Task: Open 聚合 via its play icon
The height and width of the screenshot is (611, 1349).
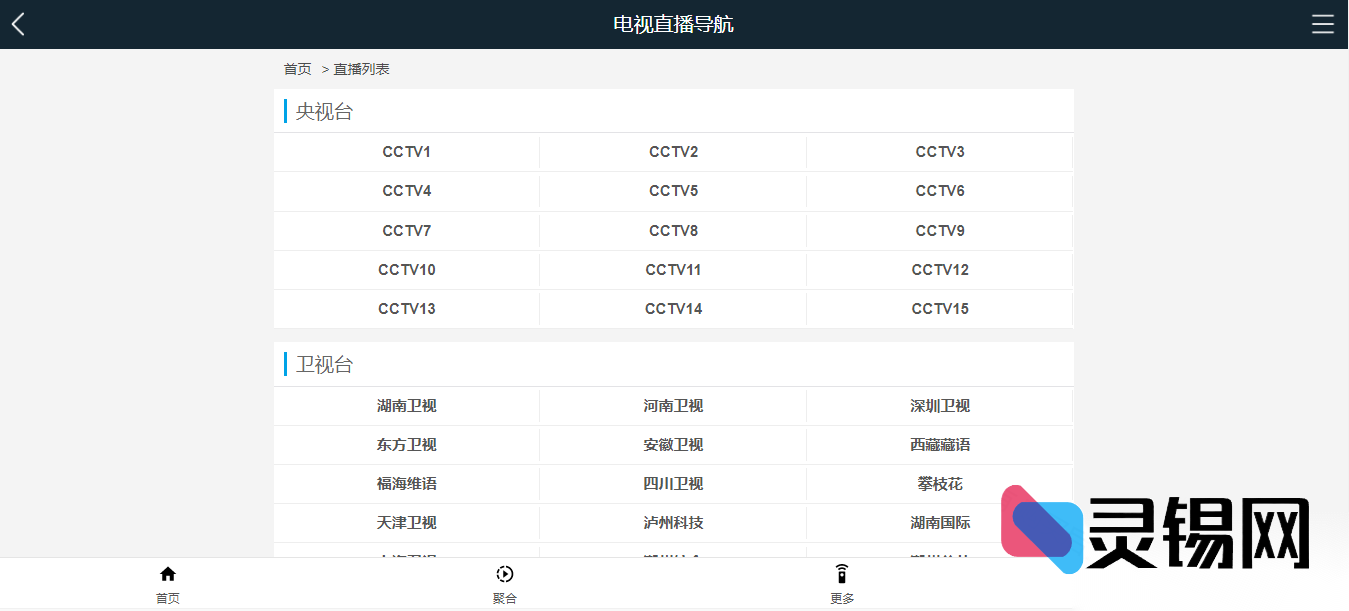Action: point(505,572)
